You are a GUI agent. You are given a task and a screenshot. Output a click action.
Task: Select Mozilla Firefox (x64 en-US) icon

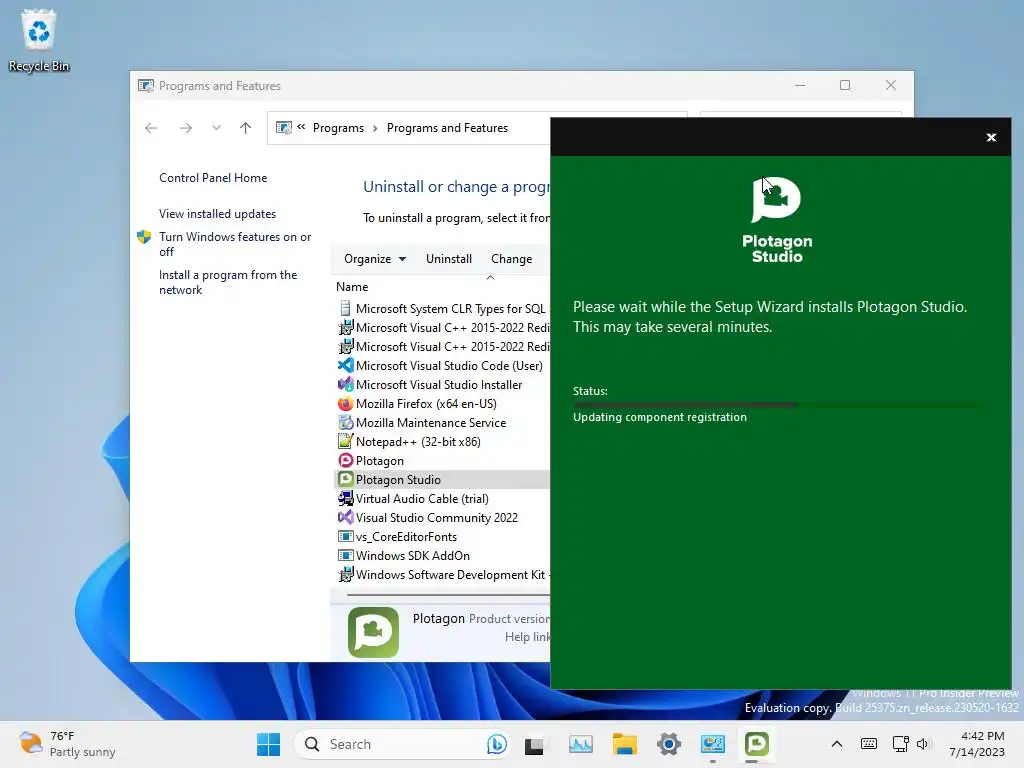pos(345,404)
